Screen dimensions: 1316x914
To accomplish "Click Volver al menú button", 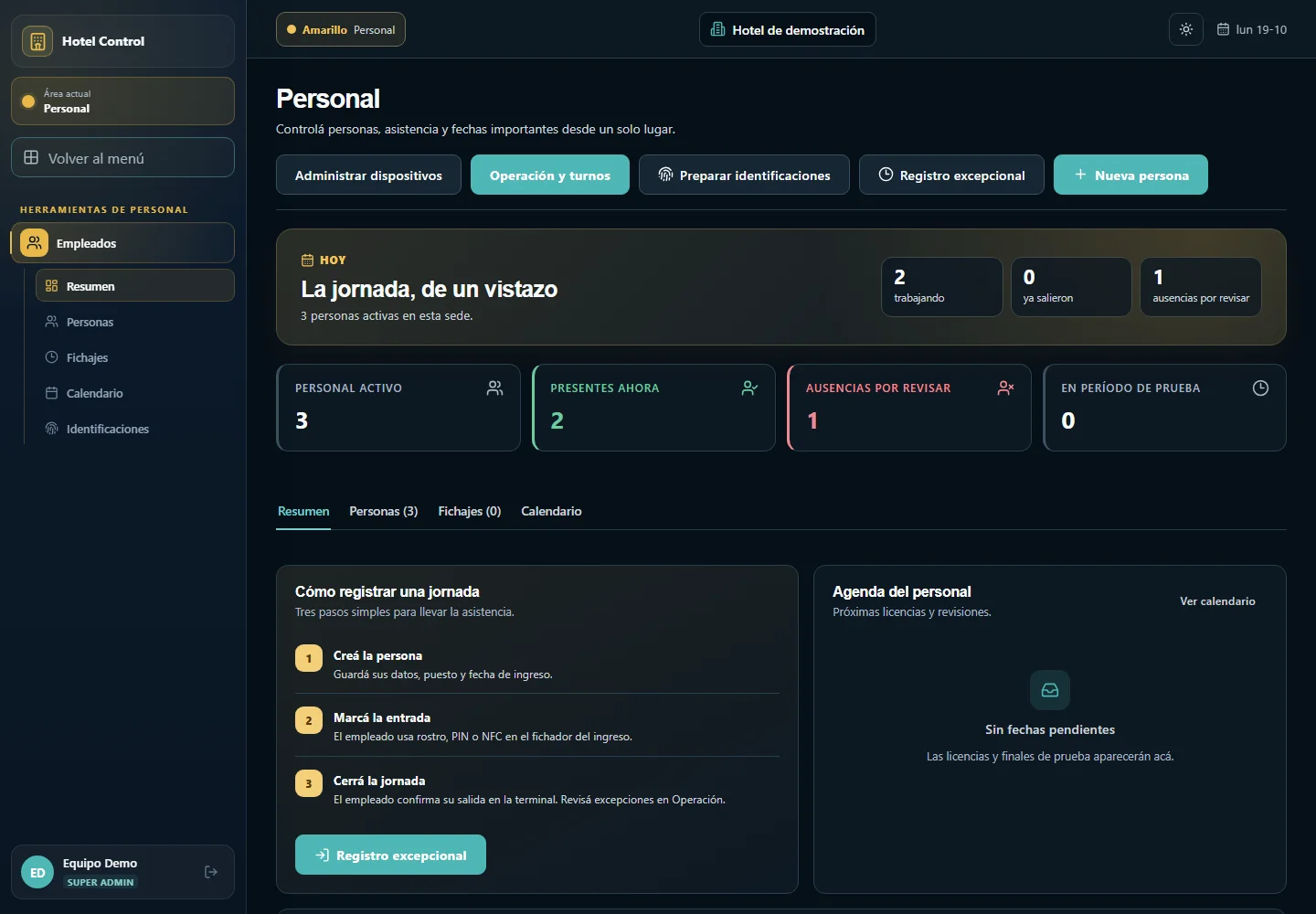I will point(122,157).
